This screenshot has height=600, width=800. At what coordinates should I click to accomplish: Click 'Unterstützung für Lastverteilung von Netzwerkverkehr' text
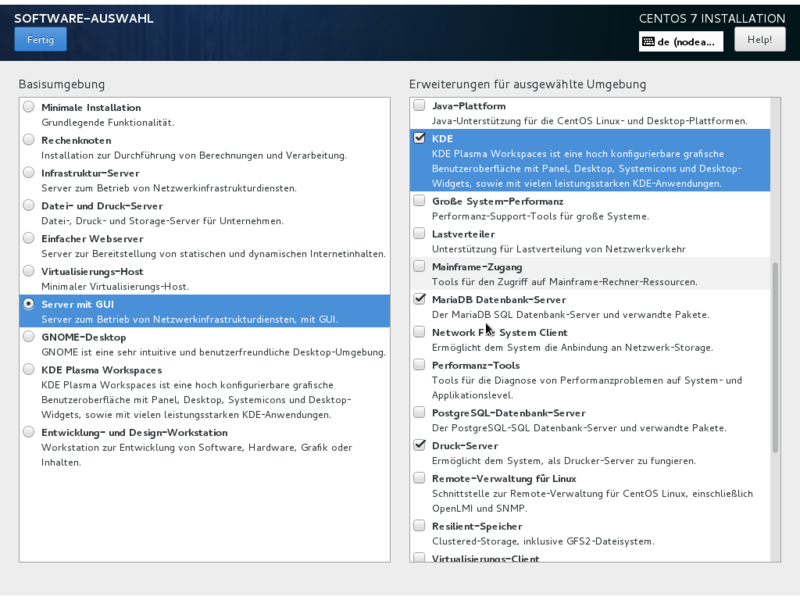pyautogui.click(x=559, y=249)
